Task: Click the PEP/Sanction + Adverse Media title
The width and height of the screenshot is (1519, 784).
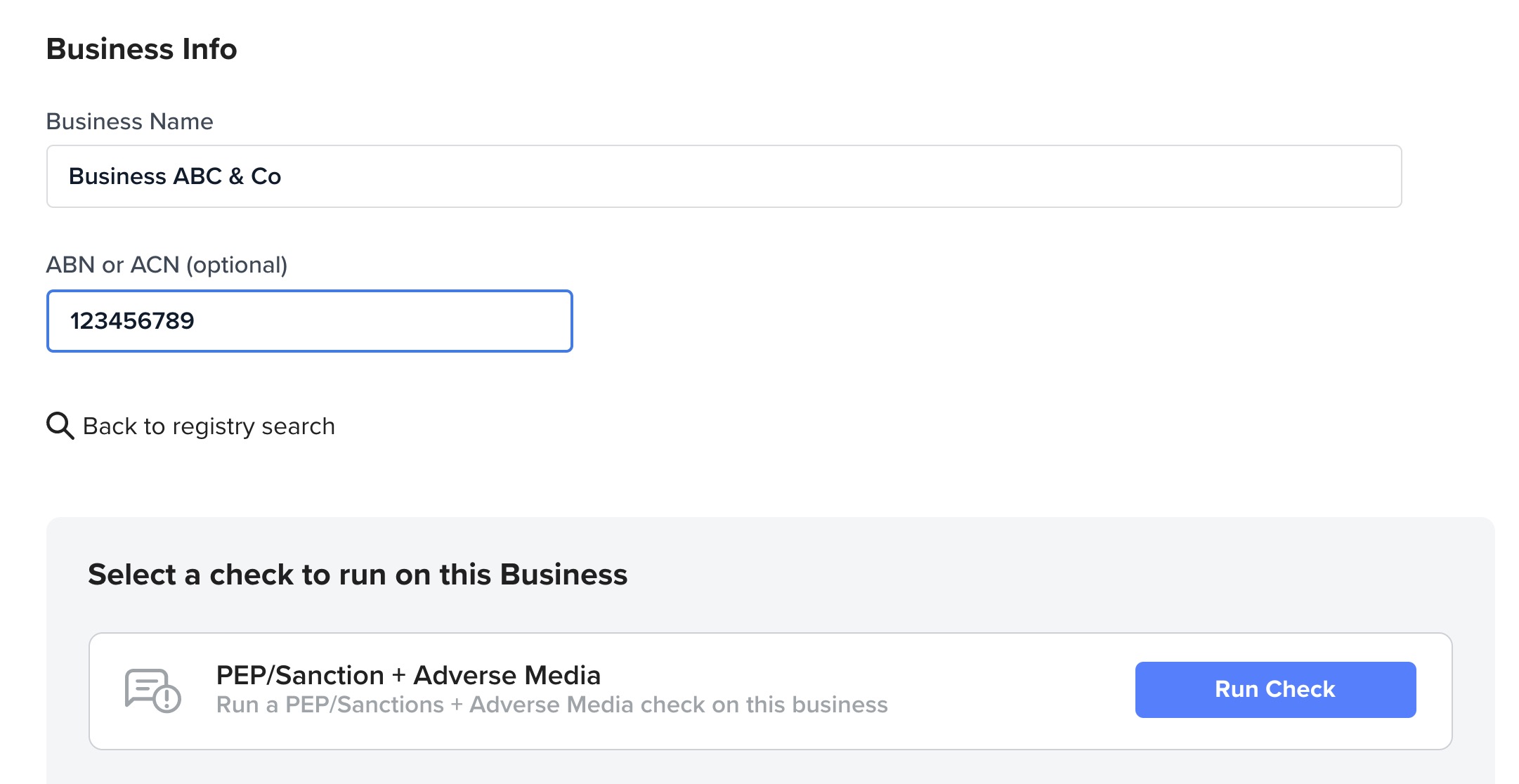Action: point(408,675)
